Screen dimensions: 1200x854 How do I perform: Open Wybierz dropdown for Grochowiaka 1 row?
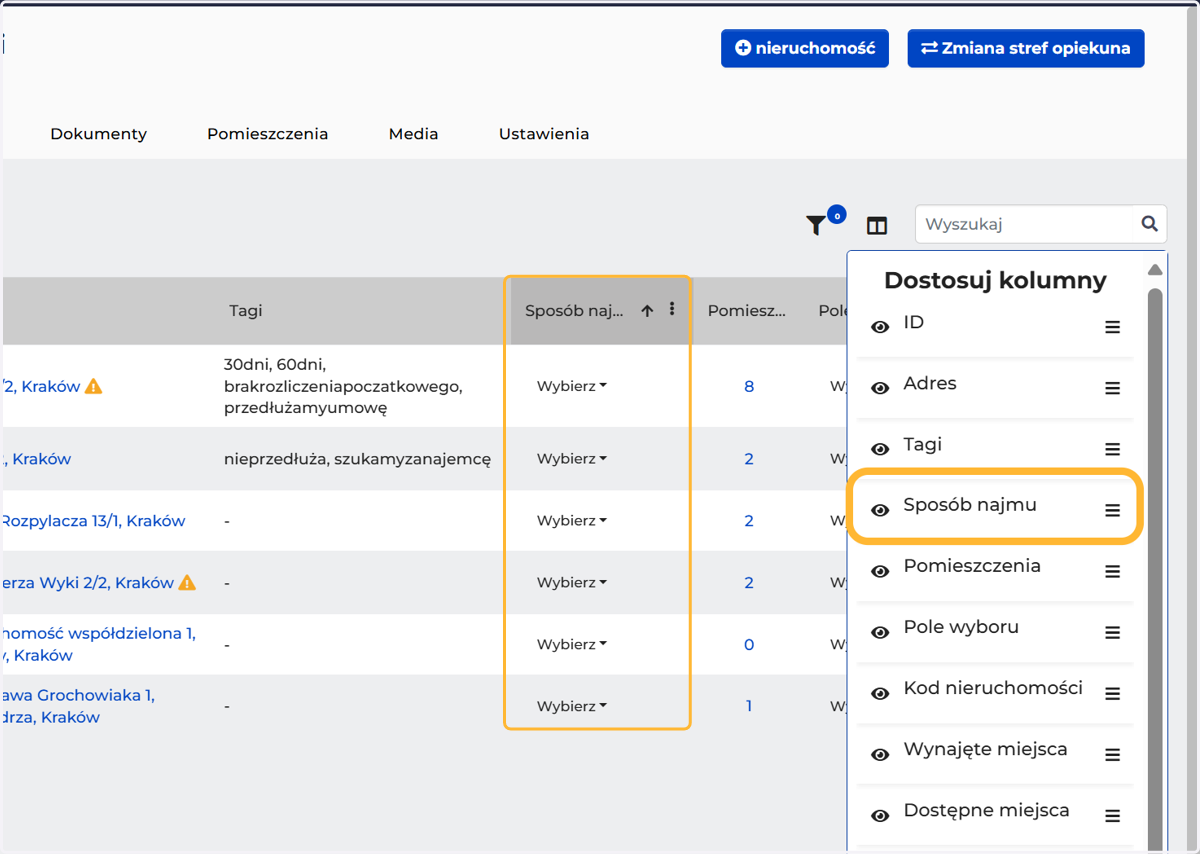click(572, 706)
